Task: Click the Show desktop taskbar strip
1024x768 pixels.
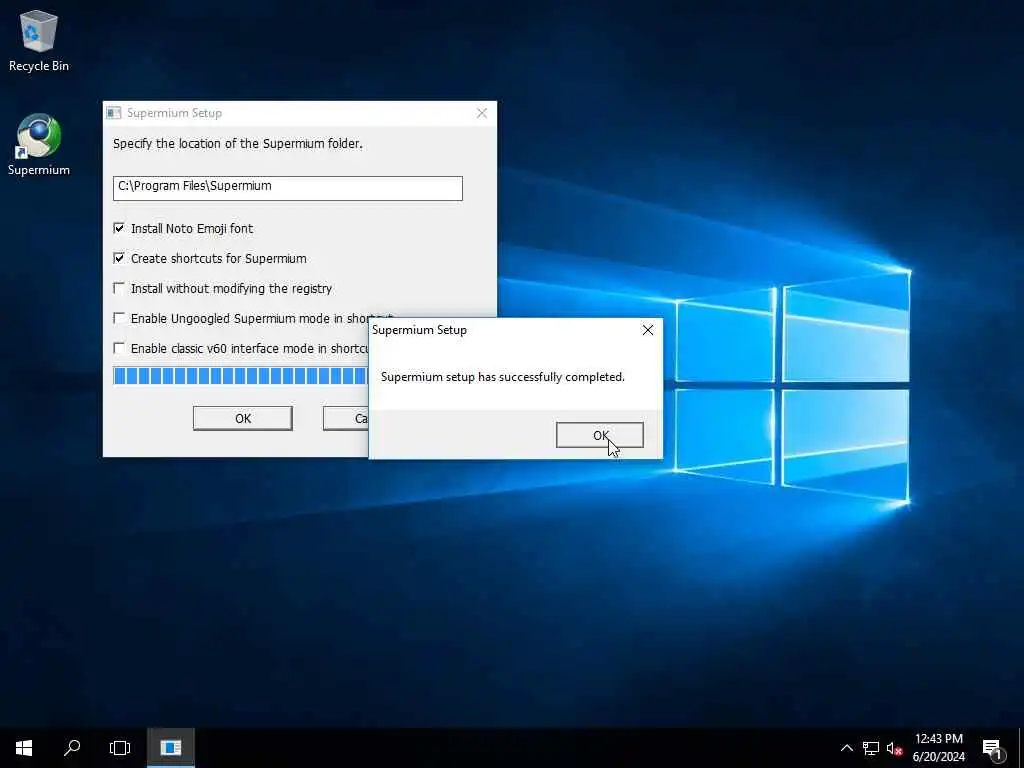Action: 1021,748
